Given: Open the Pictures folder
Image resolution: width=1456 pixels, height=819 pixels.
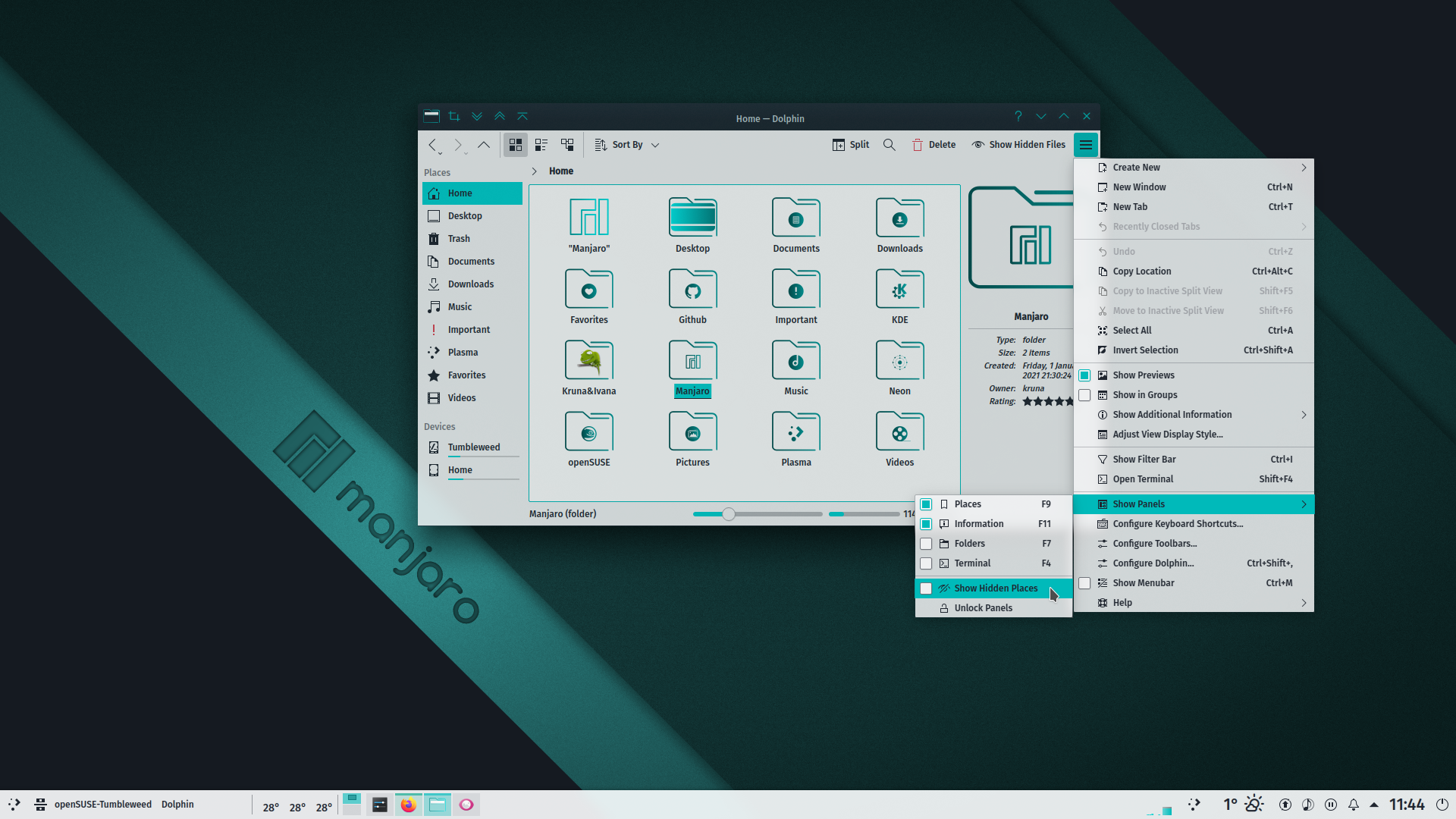Looking at the screenshot, I should [x=692, y=439].
